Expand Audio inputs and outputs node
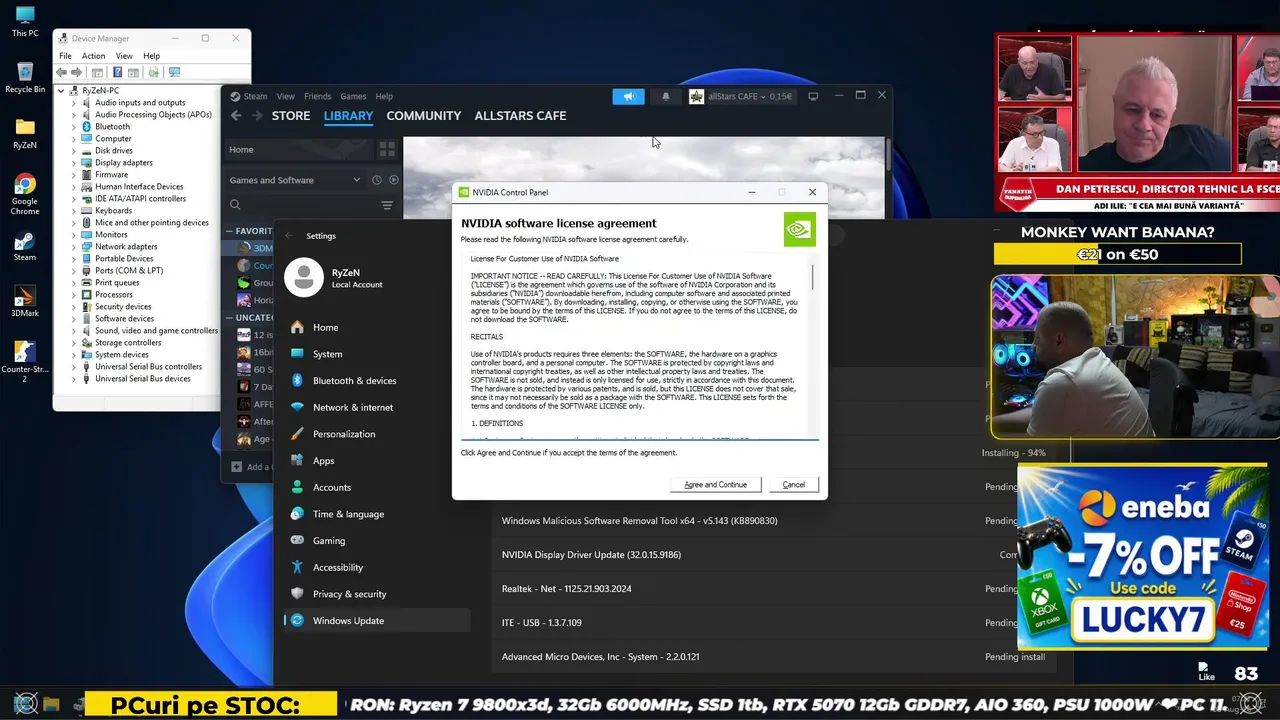 [x=73, y=102]
